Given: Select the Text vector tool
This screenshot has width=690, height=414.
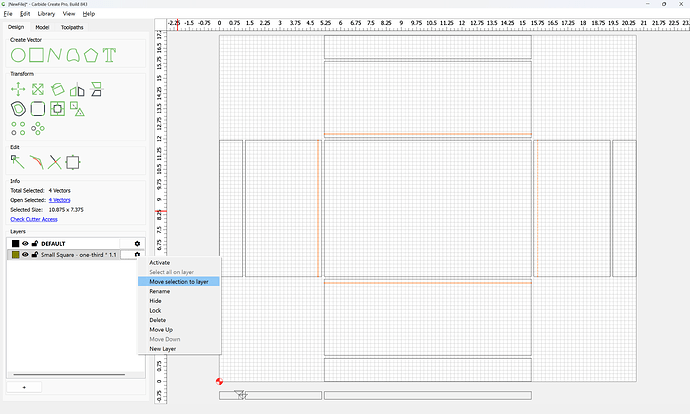Looking at the screenshot, I should pos(109,55).
